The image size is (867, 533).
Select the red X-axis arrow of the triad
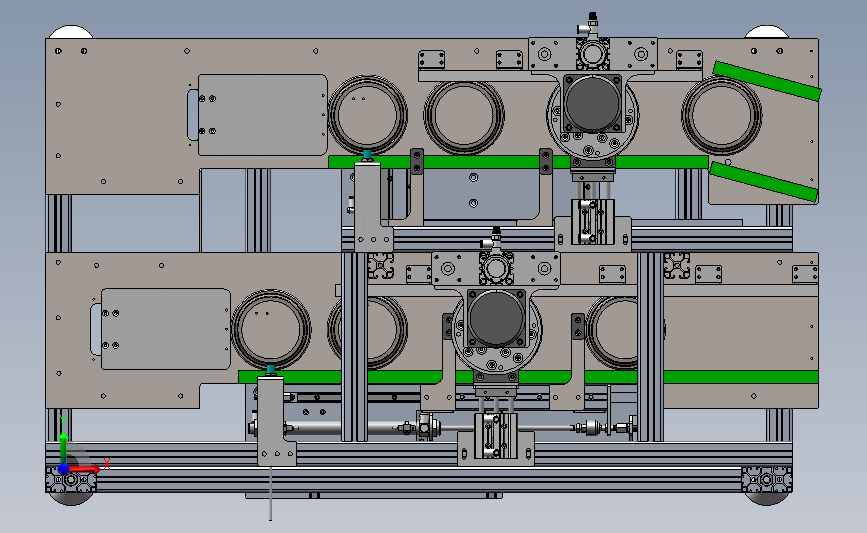[84, 469]
